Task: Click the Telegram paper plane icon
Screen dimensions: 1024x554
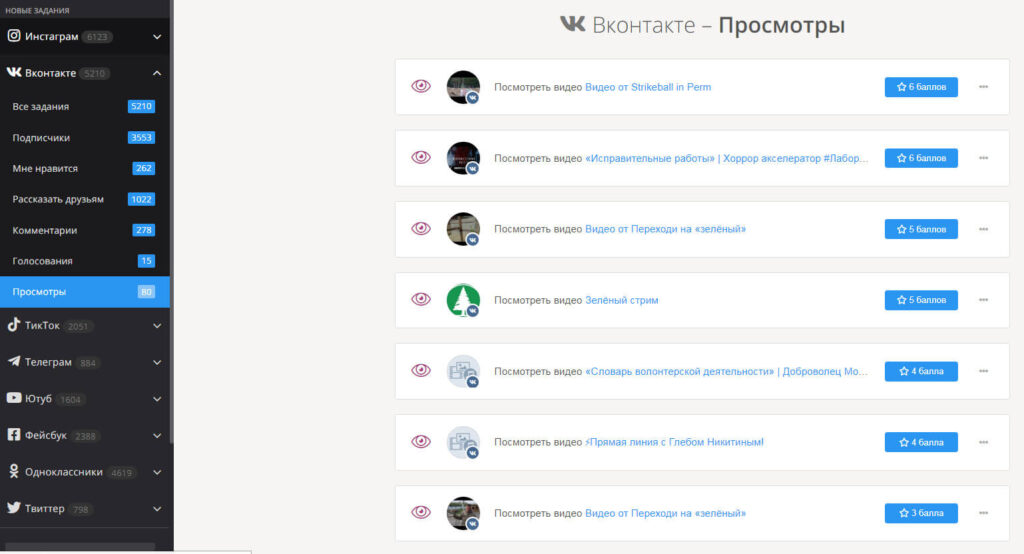Action: [x=14, y=362]
